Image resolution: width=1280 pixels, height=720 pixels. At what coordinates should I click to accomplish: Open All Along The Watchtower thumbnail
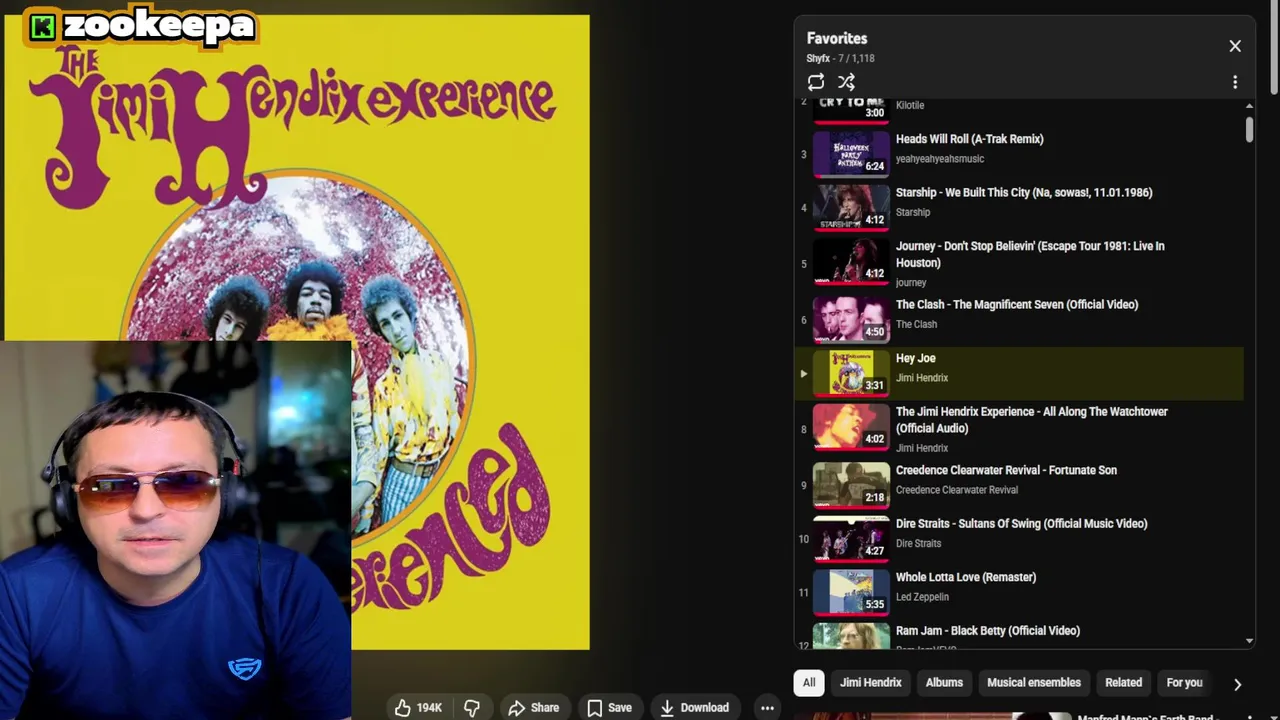[x=851, y=426]
